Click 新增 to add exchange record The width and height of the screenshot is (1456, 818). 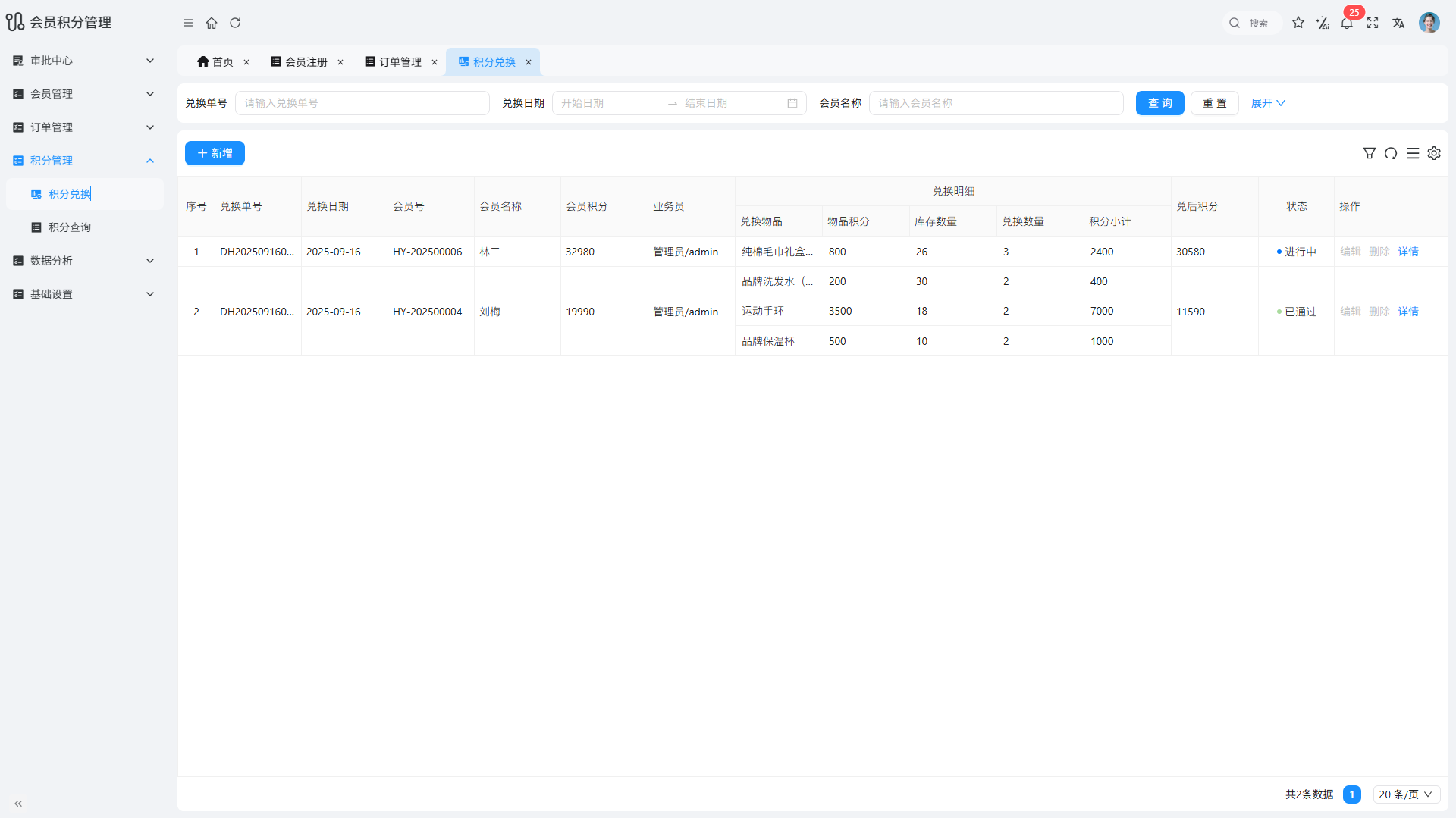coord(215,153)
